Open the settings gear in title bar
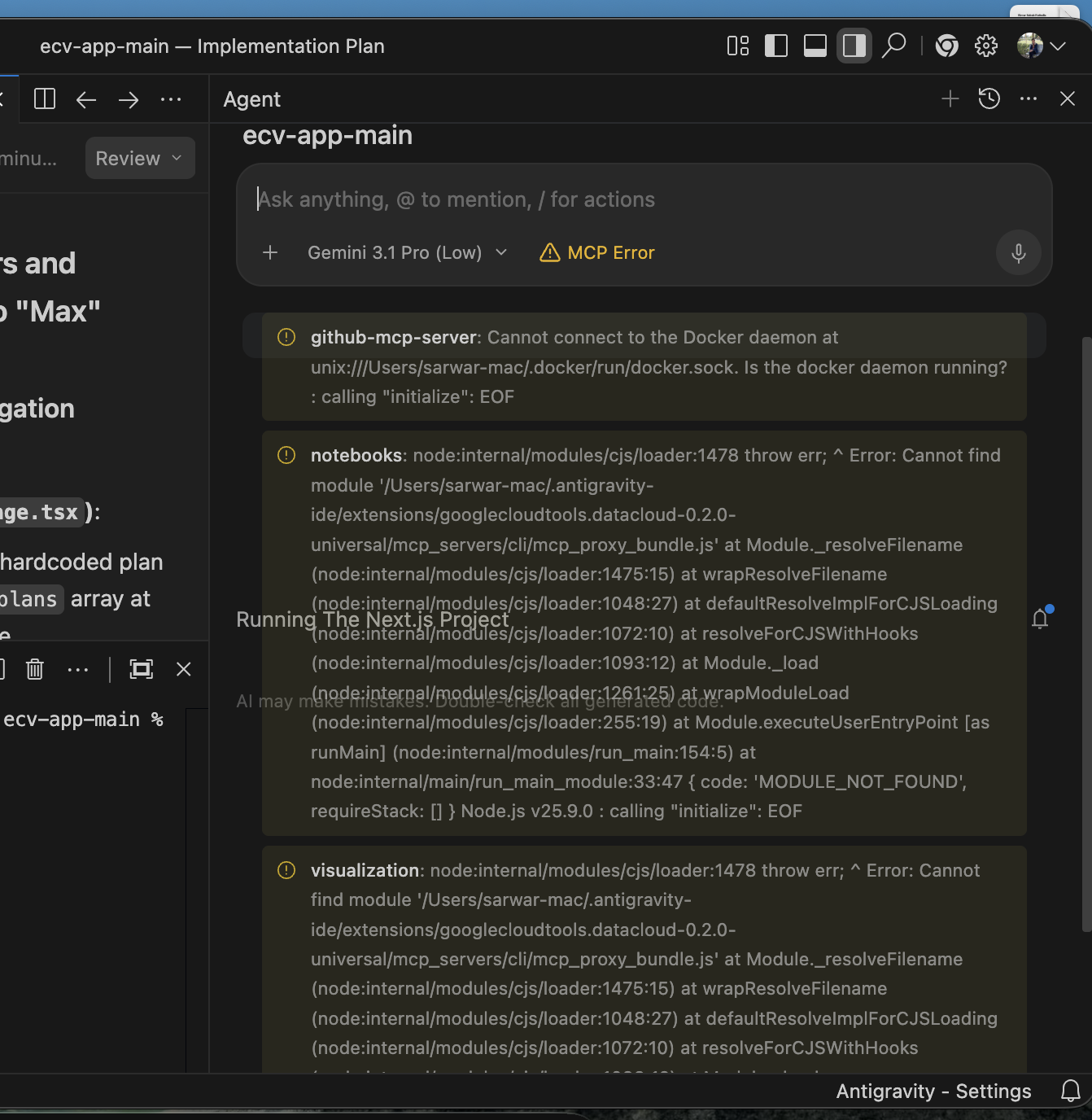This screenshot has width=1092, height=1120. tap(986, 46)
